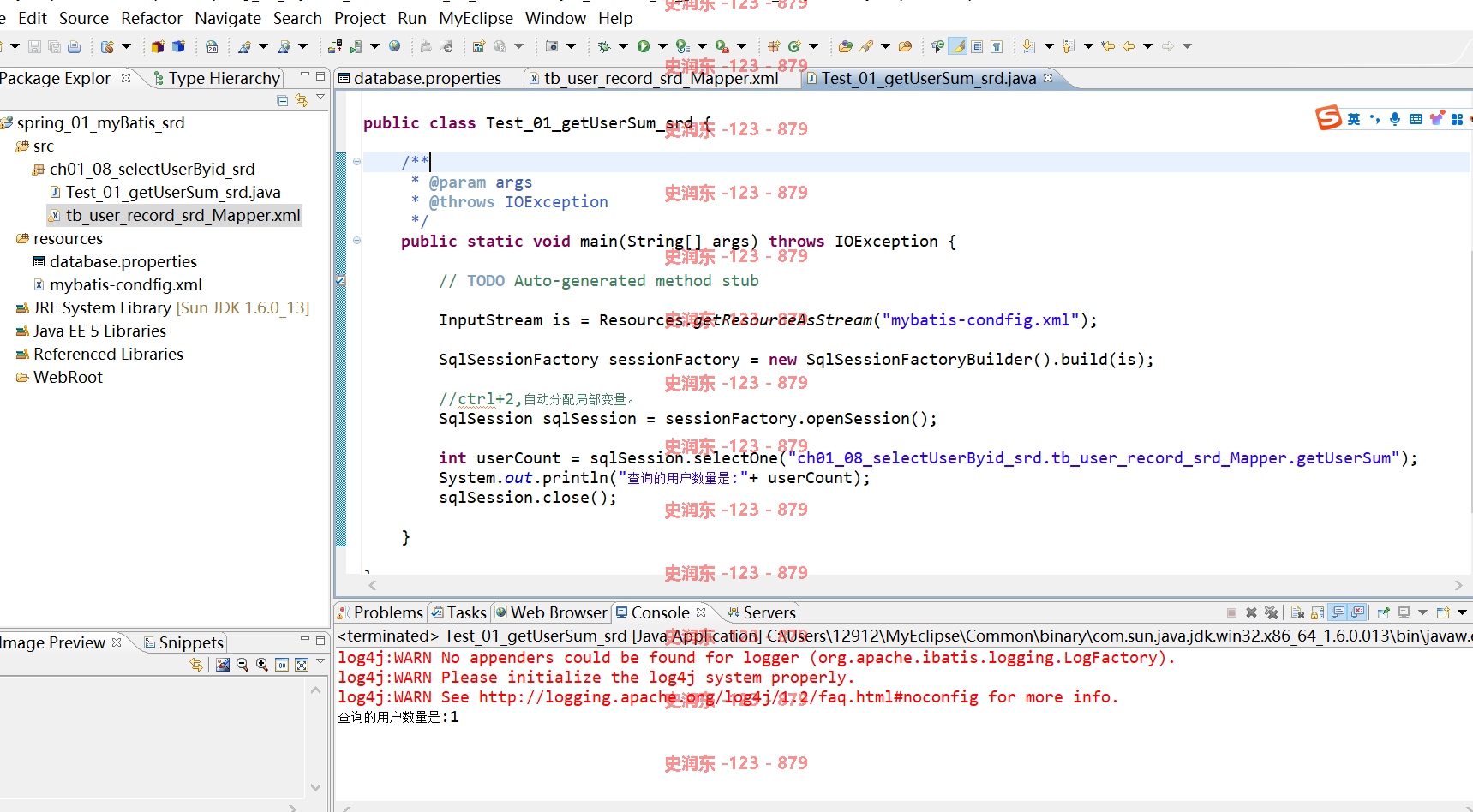Toggle Show Console on Standard Out change
Image resolution: width=1473 pixels, height=812 pixels.
pyautogui.click(x=1338, y=612)
